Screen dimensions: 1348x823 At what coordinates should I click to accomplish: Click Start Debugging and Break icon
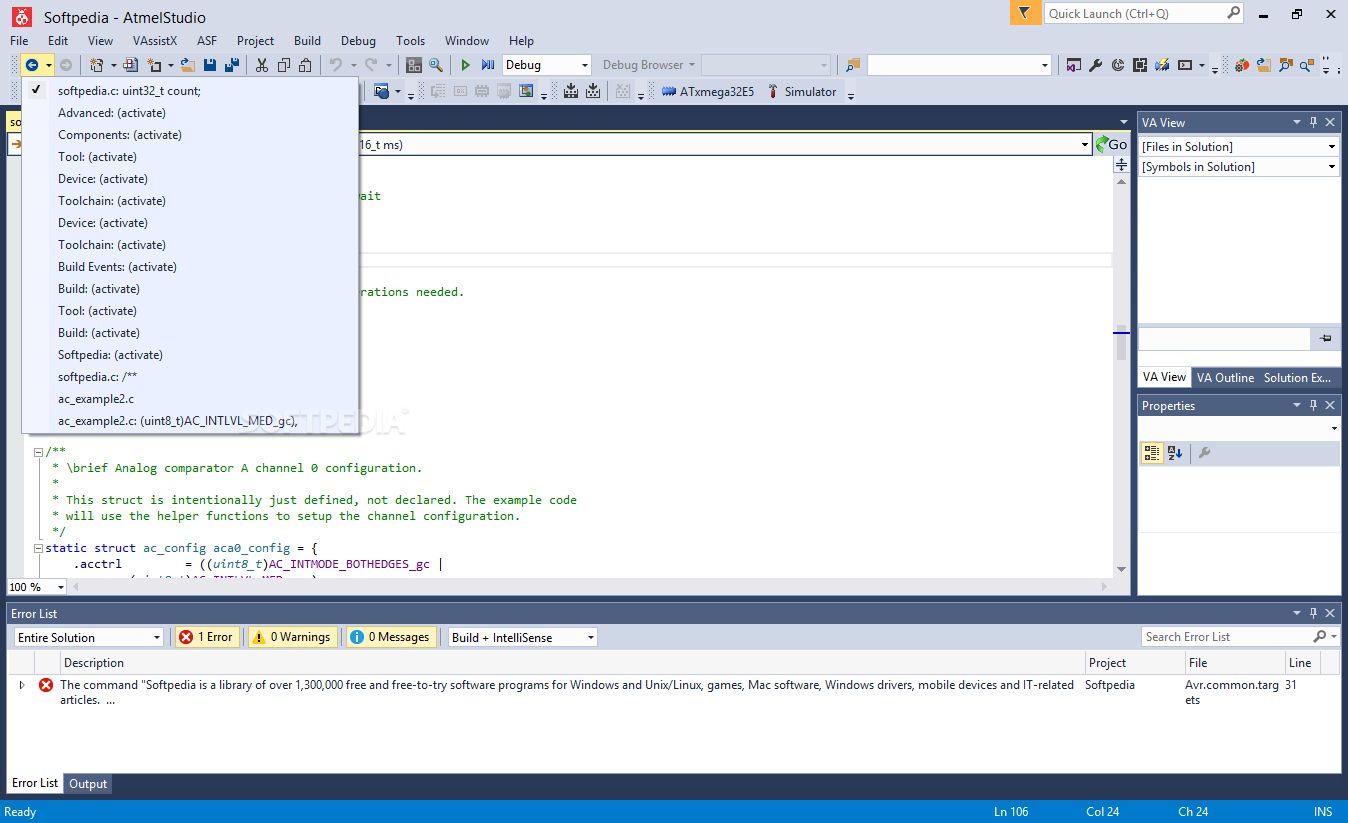[x=488, y=65]
